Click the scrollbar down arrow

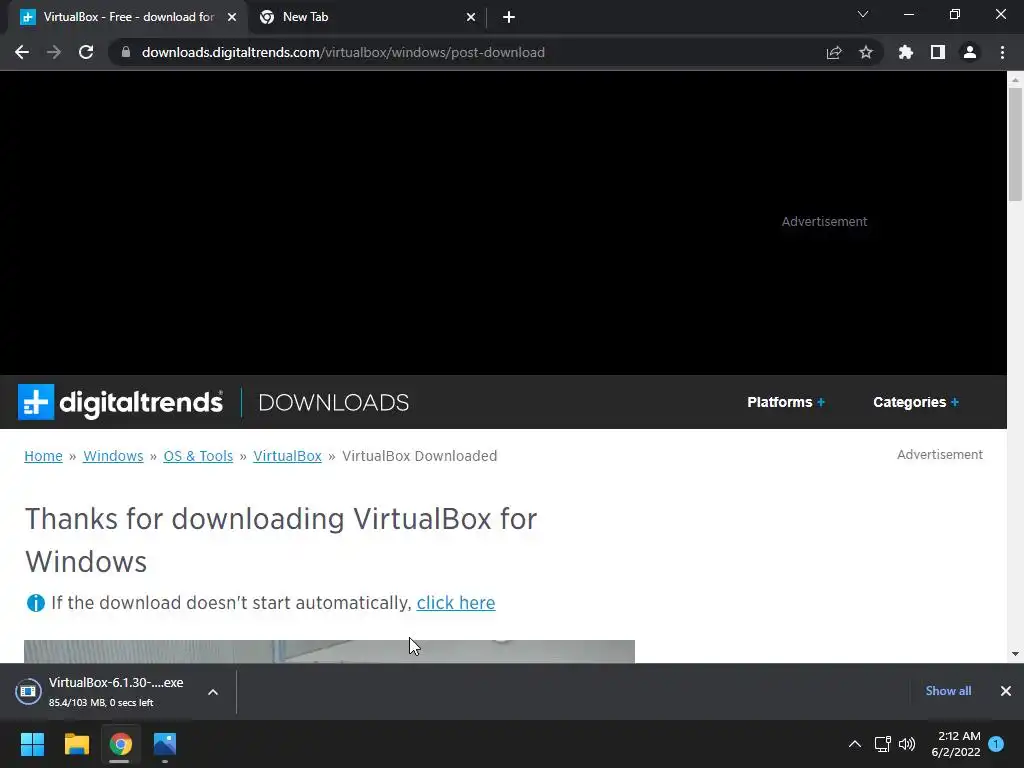click(1015, 653)
